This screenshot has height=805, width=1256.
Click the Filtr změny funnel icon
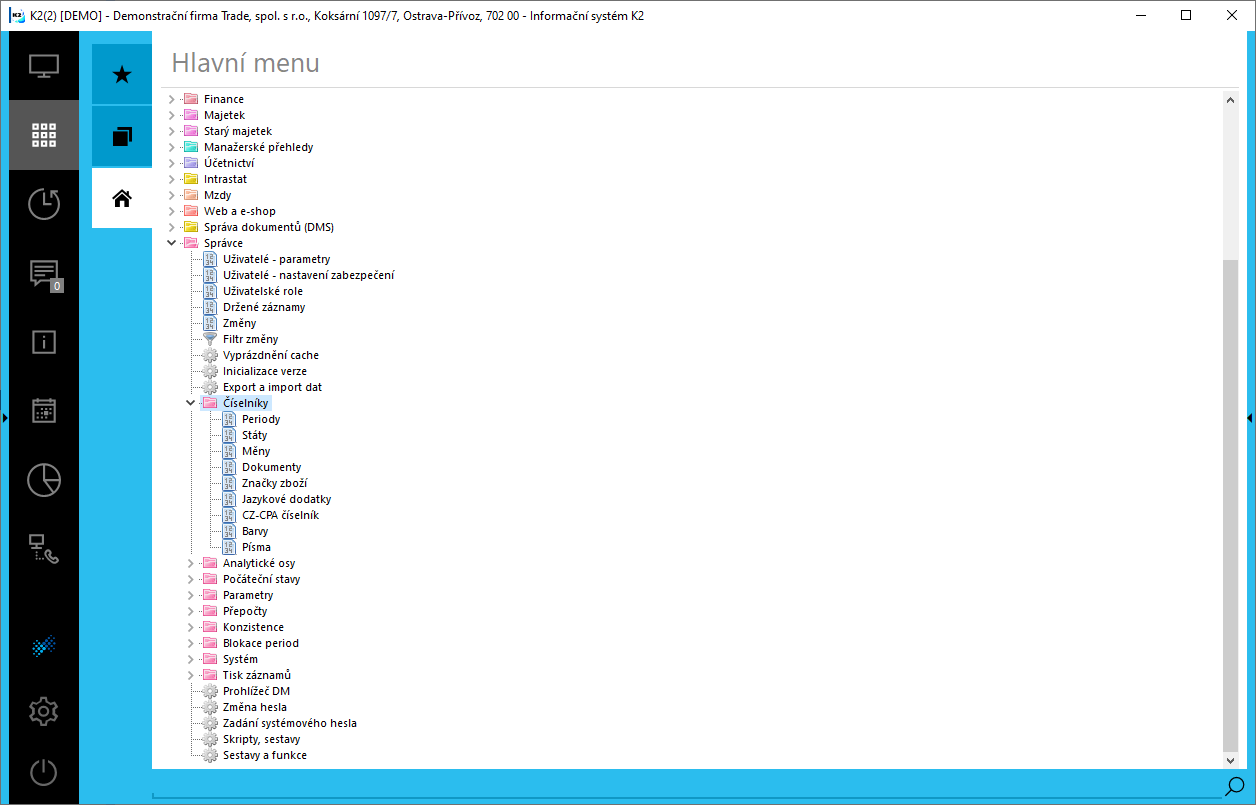coord(210,339)
